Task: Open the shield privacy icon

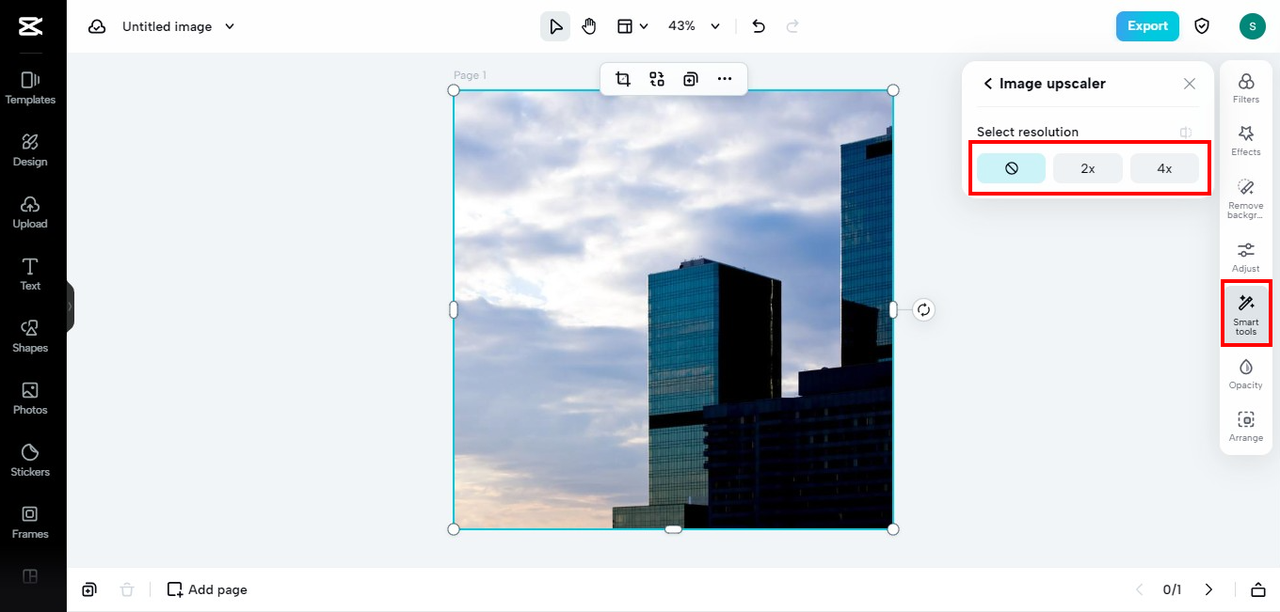Action: coord(1202,26)
